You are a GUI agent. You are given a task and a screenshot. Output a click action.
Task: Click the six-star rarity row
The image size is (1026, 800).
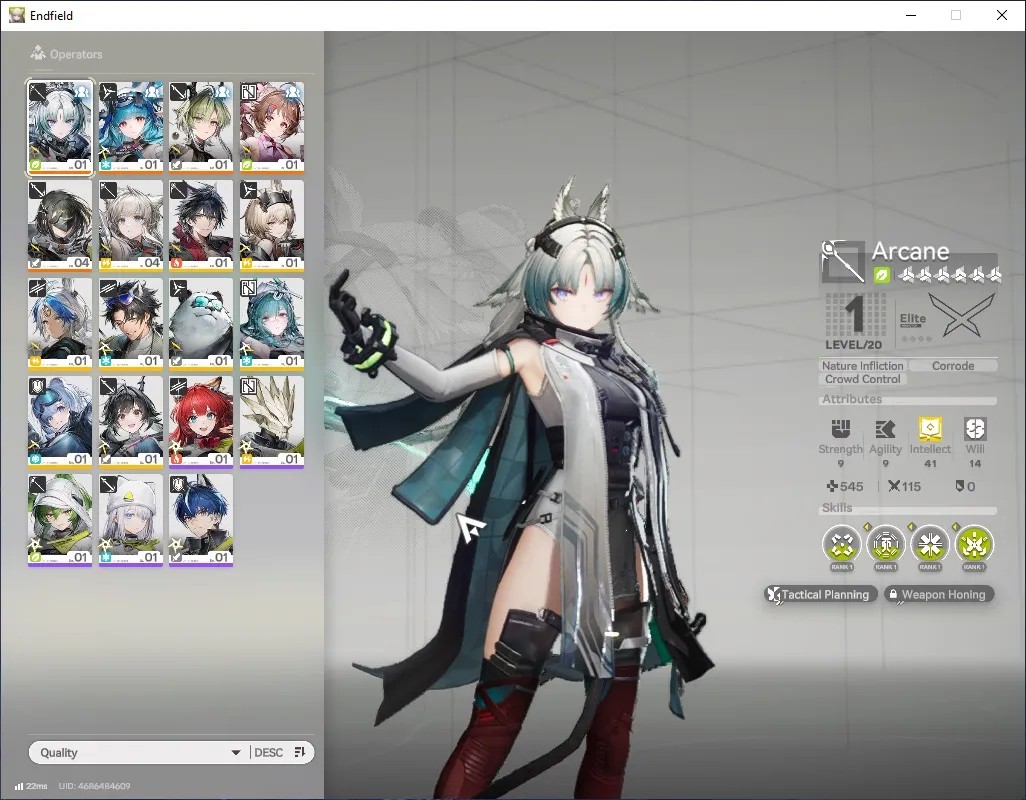point(950,275)
